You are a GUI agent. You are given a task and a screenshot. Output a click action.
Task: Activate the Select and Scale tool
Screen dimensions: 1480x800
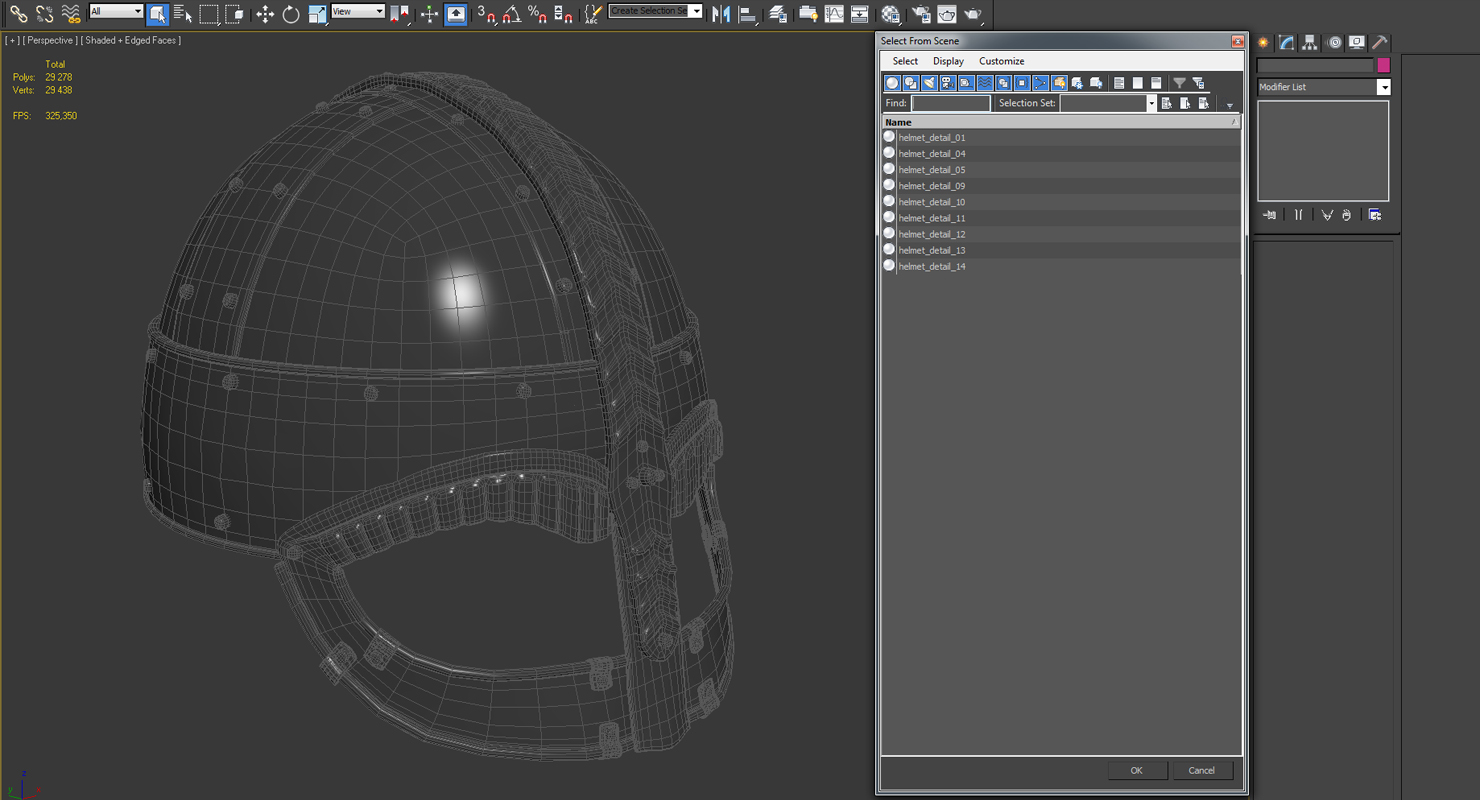[317, 14]
